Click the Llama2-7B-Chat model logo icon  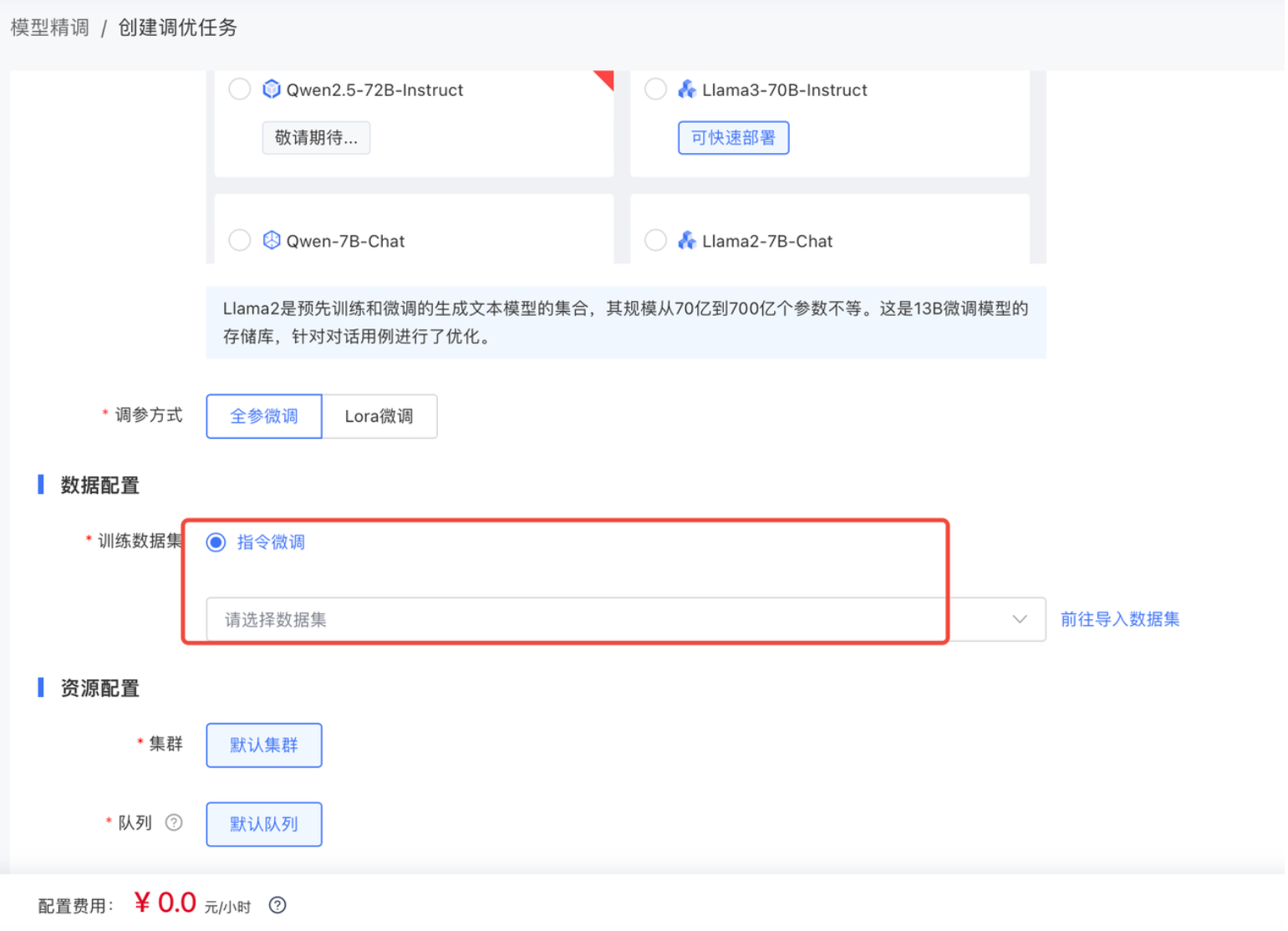pos(687,241)
